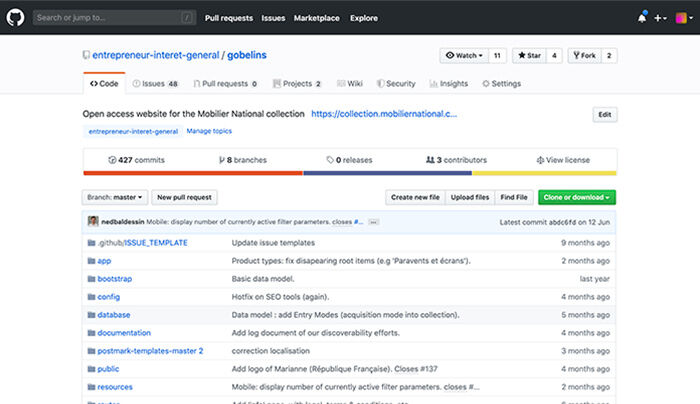Open the nedbaldessin author link
700x404 pixels.
(123, 222)
